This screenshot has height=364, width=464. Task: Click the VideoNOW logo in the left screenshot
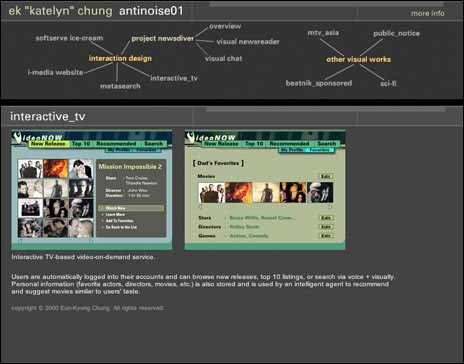point(38,137)
